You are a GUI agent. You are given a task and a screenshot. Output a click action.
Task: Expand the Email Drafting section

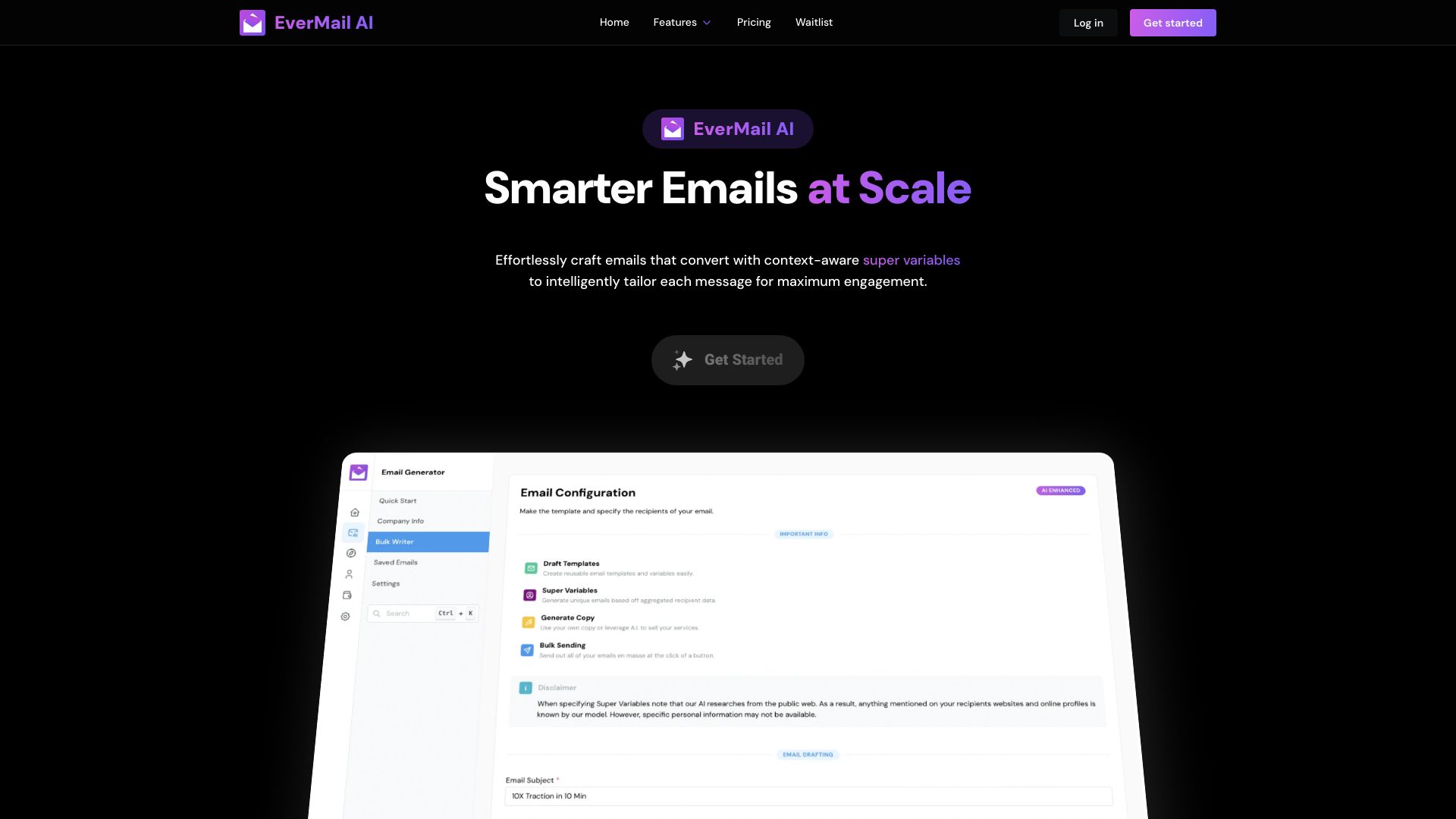click(807, 754)
